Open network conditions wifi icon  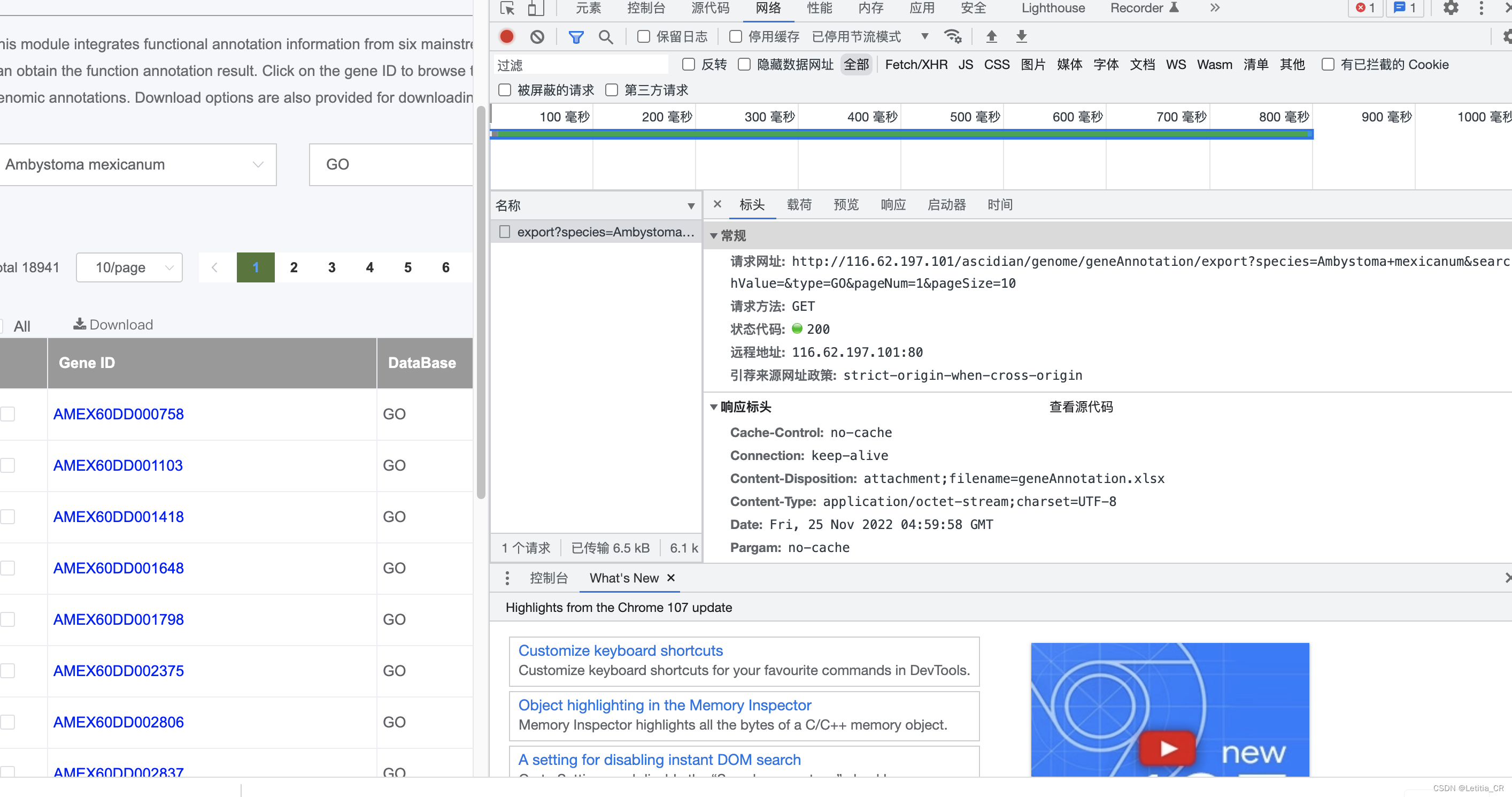[x=952, y=36]
